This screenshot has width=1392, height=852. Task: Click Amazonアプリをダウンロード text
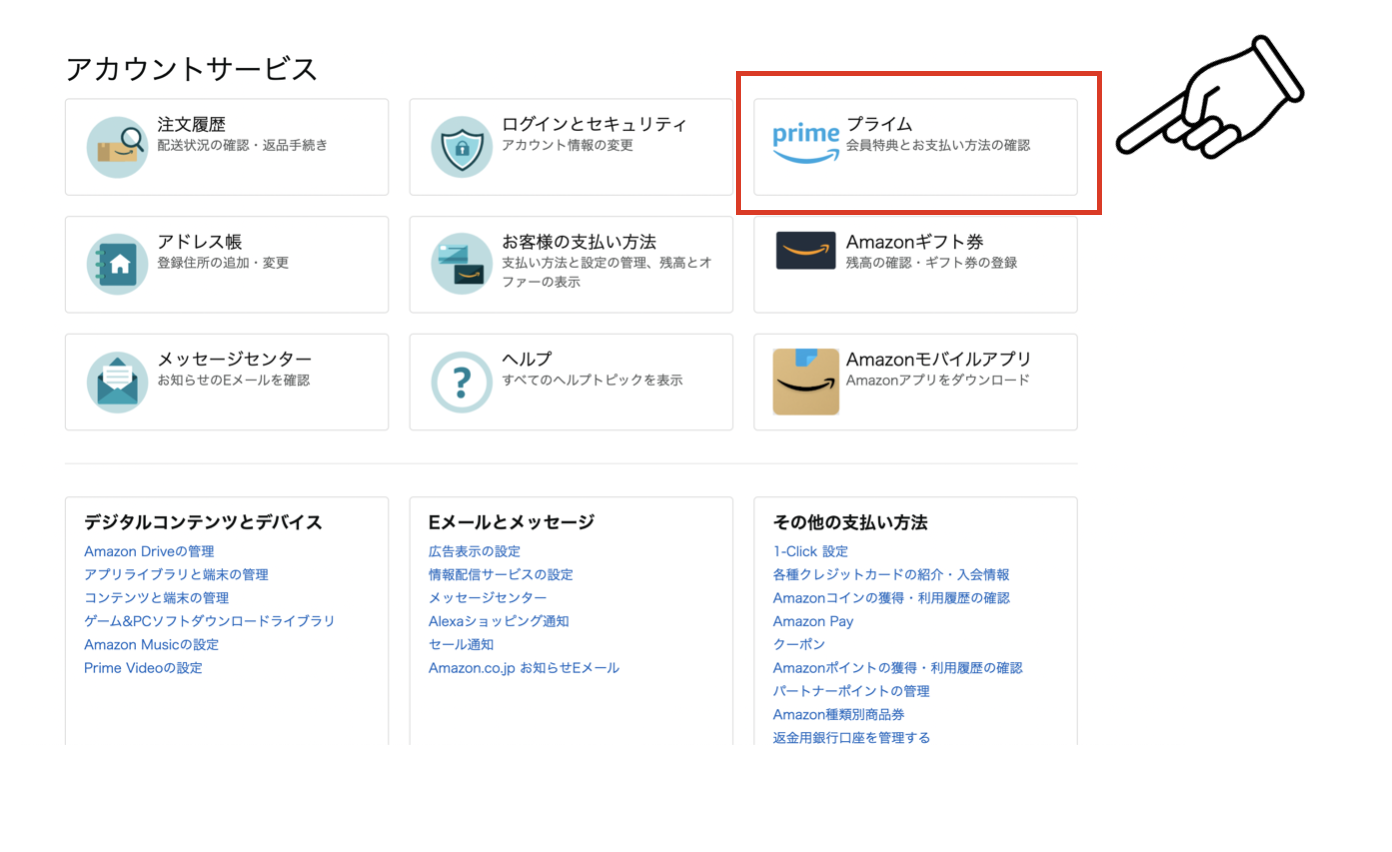(x=938, y=380)
